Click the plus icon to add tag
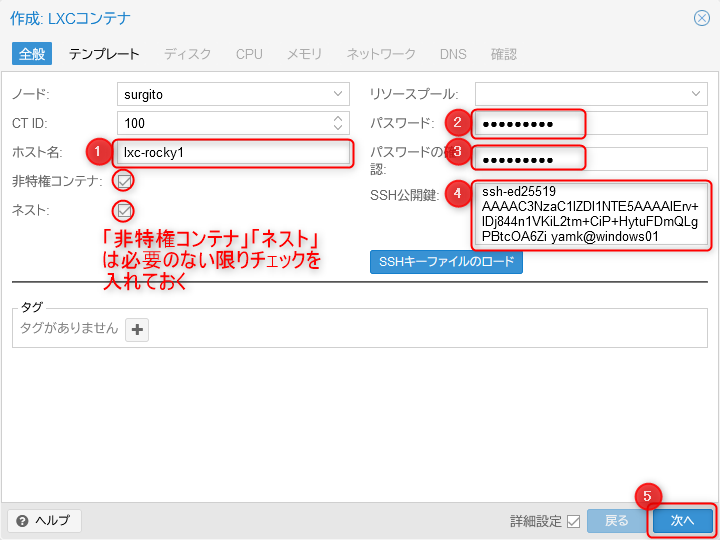Image resolution: width=720 pixels, height=540 pixels. (137, 329)
